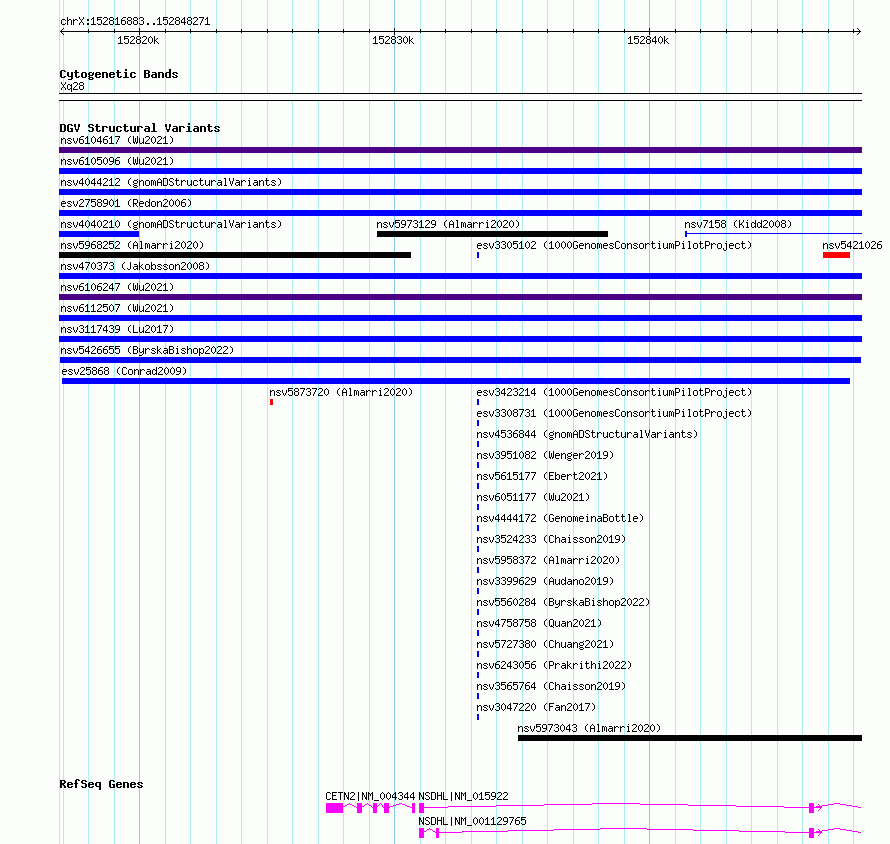The width and height of the screenshot is (890, 844).
Task: Select NSDHL|NM_001129765 transcript label
Action: 472,821
